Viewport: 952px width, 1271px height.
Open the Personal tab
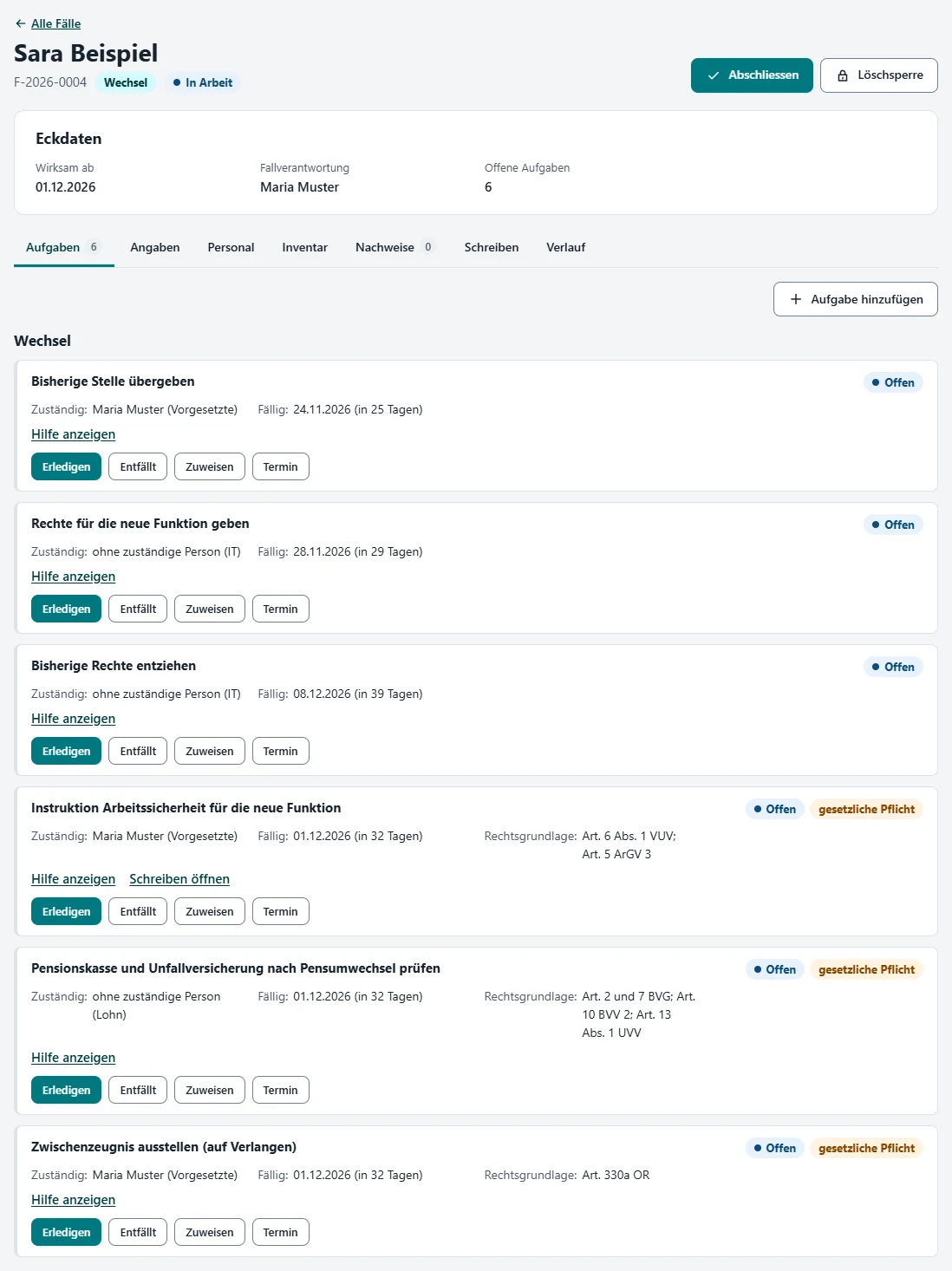click(231, 247)
